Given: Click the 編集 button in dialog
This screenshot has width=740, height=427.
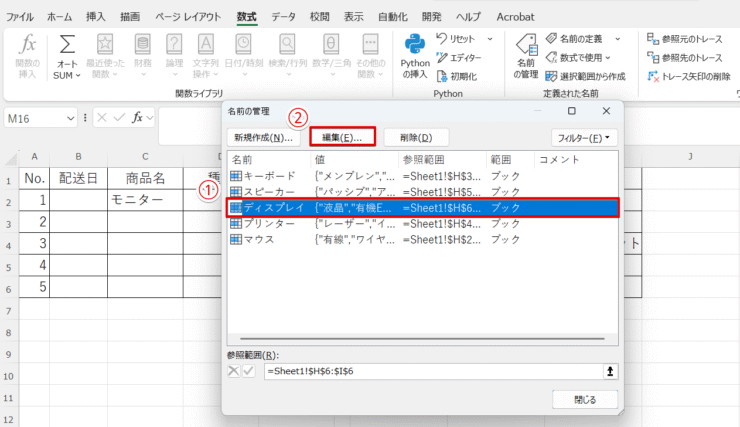Looking at the screenshot, I should (x=343, y=137).
